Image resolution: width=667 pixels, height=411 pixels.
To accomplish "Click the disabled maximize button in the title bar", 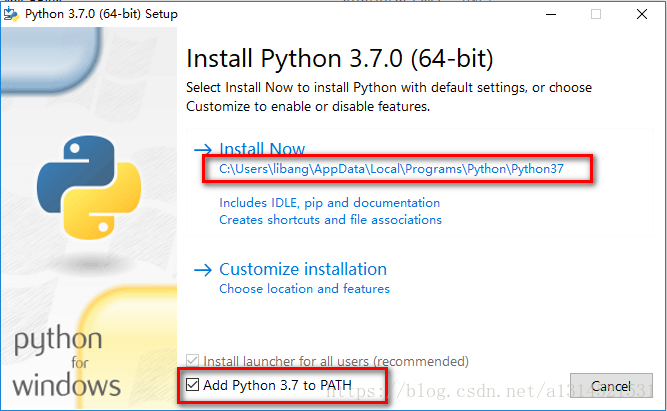I will coord(596,14).
